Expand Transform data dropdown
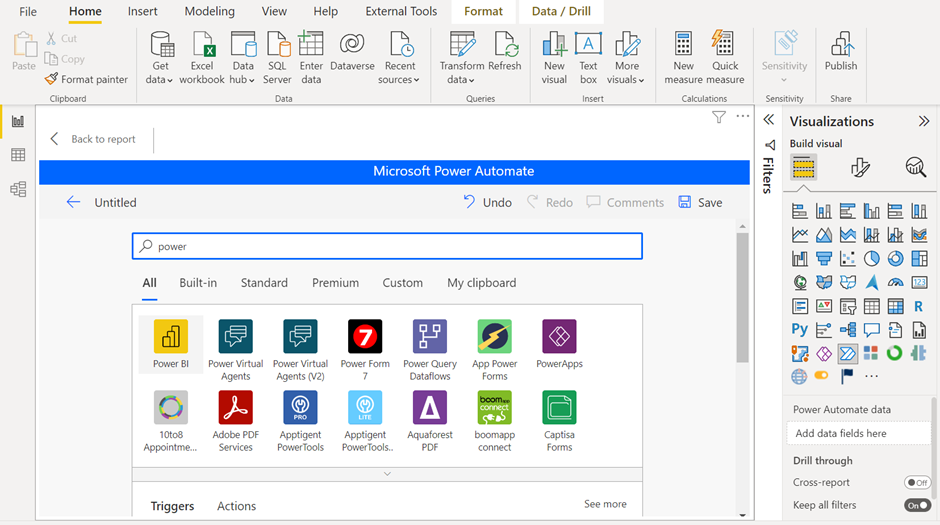The image size is (940, 525). coord(461,58)
